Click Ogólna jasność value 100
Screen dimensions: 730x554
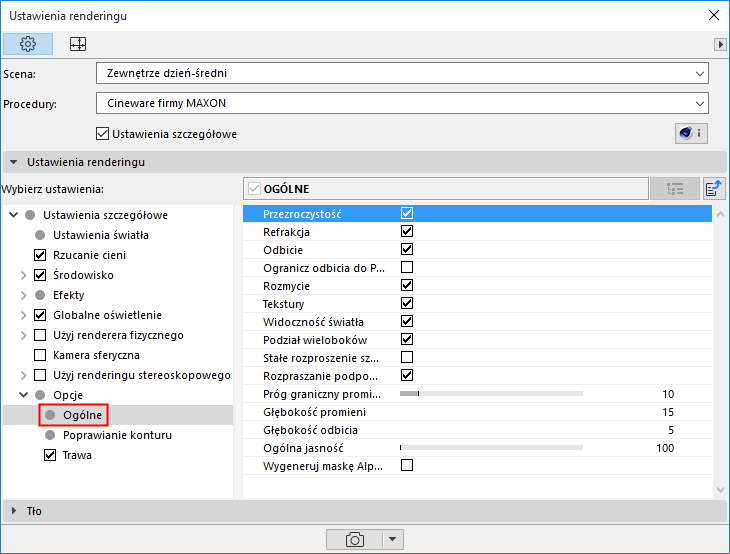[665, 448]
